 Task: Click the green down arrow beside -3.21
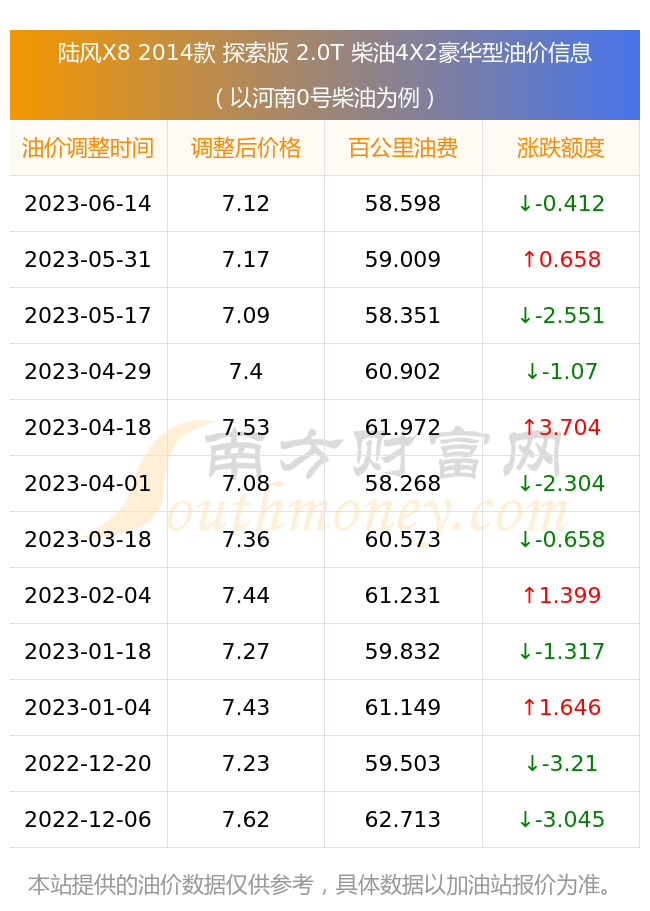pos(532,763)
